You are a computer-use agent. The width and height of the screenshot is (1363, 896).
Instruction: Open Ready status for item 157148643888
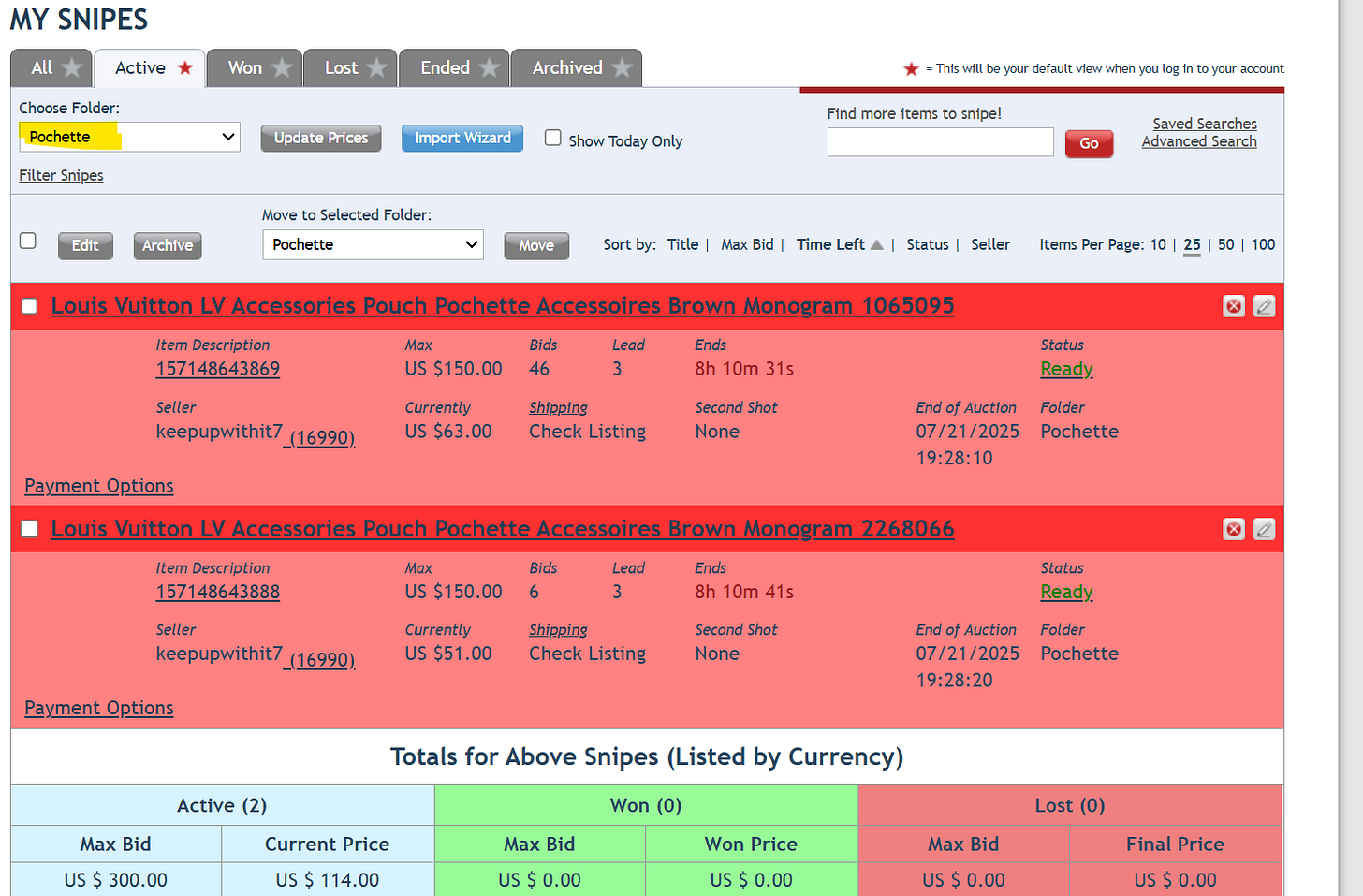point(1066,592)
